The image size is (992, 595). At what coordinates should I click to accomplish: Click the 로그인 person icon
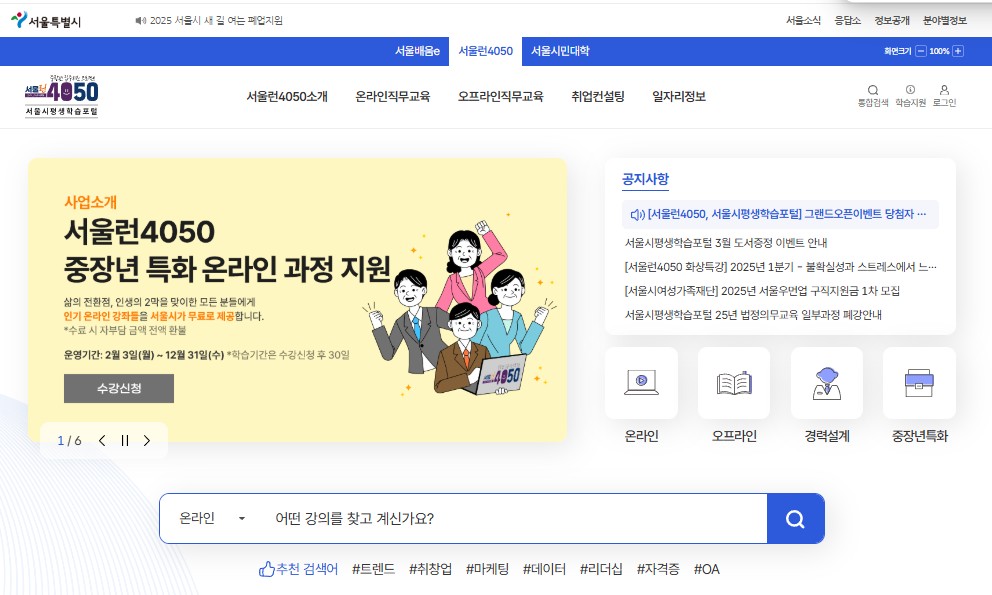[x=945, y=88]
